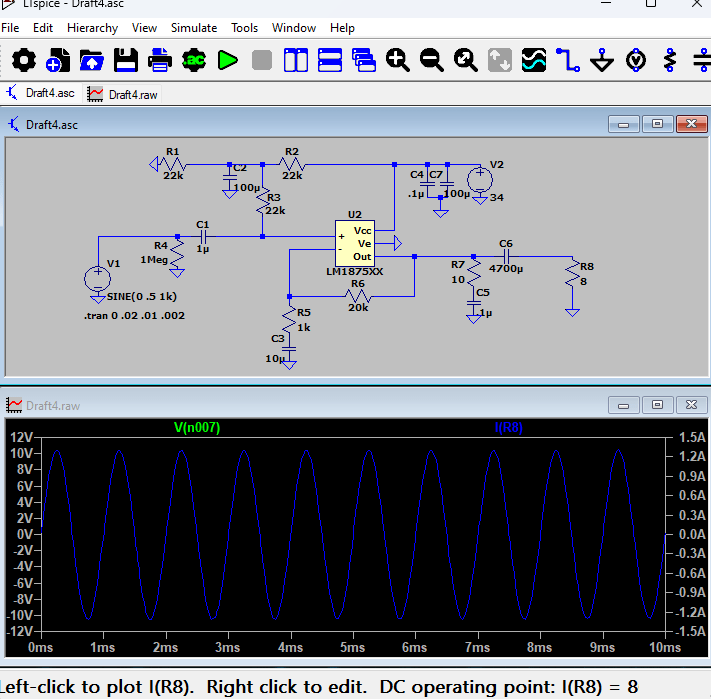Select the Place ground tool

click(x=602, y=60)
